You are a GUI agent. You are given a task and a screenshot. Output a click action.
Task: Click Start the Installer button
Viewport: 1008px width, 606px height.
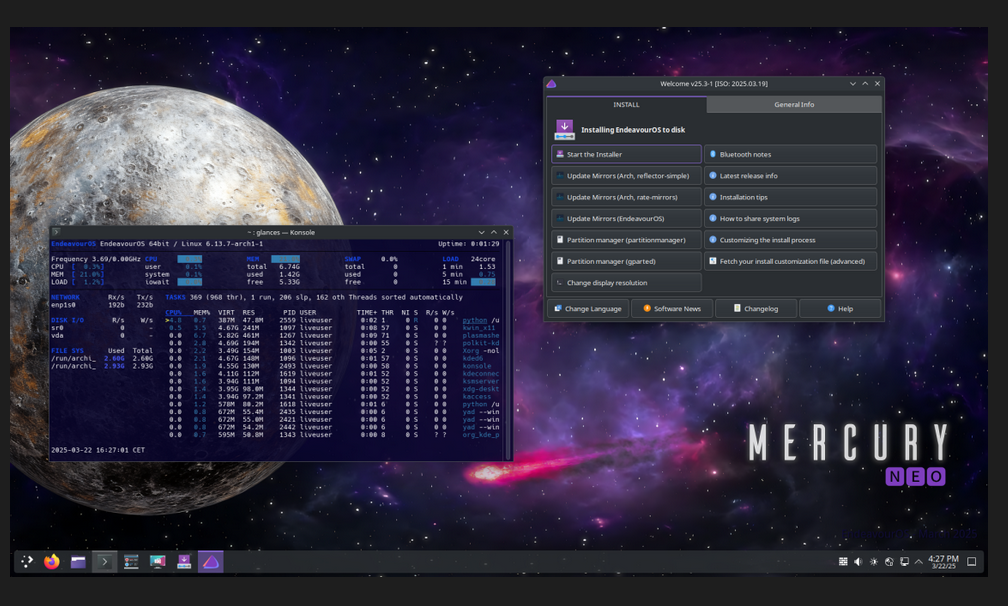point(626,154)
